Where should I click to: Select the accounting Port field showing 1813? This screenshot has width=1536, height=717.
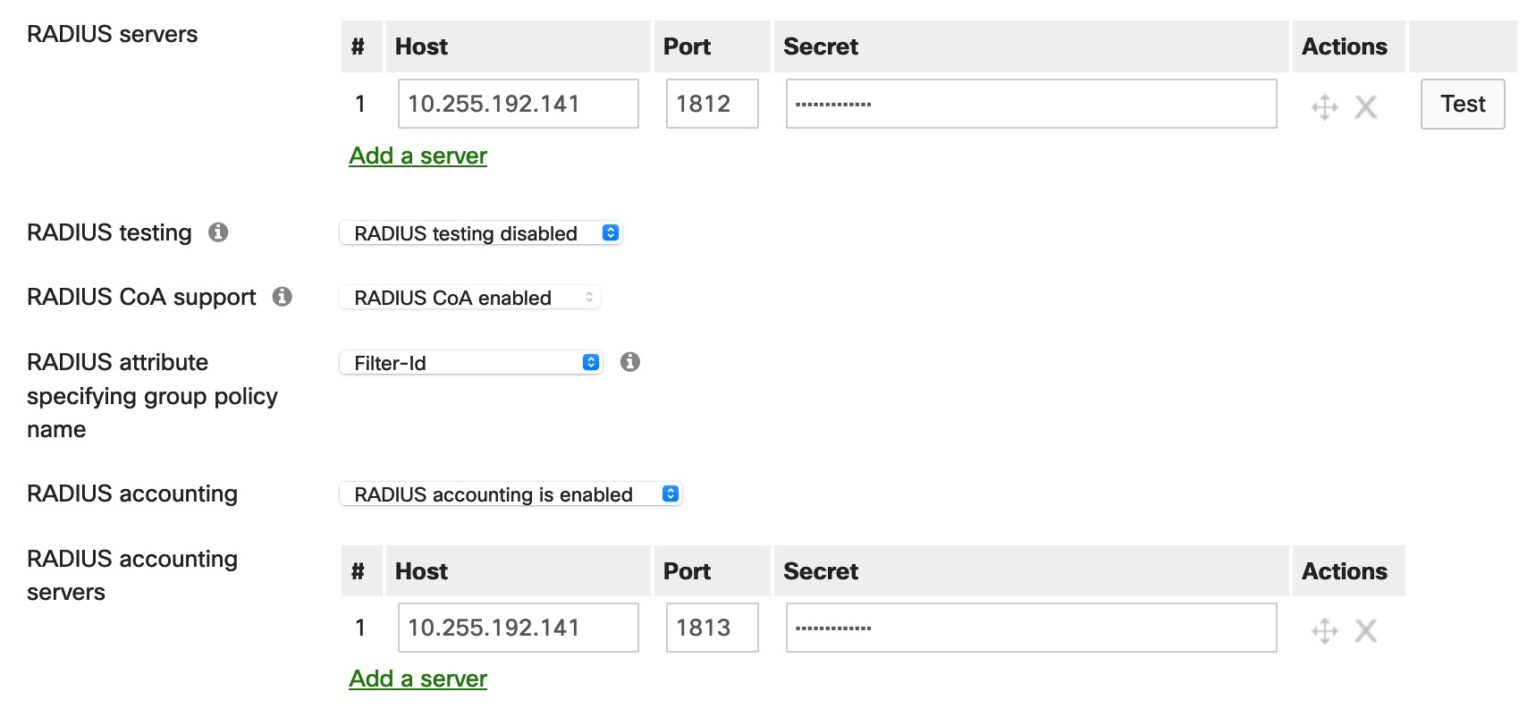(712, 627)
